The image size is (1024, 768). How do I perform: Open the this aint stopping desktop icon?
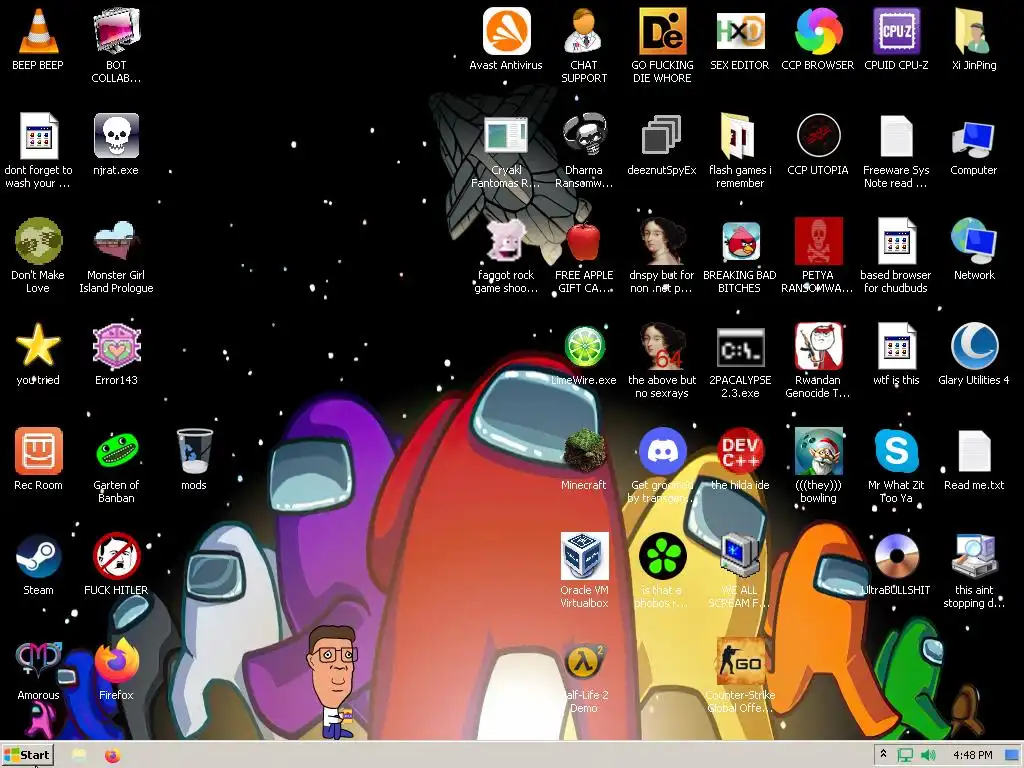[974, 556]
